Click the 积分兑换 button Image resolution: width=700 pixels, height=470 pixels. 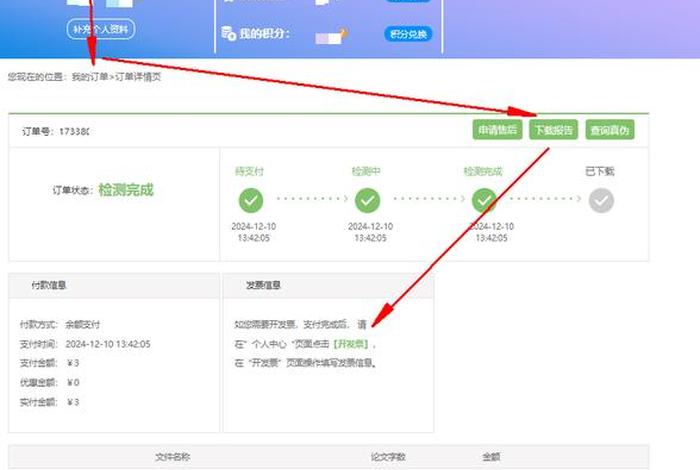point(408,34)
